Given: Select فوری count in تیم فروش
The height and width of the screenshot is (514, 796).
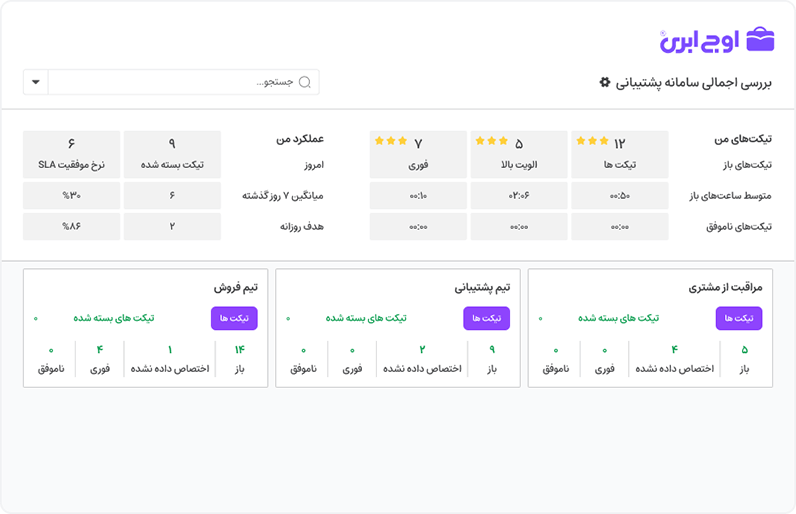Looking at the screenshot, I should coord(100,359).
